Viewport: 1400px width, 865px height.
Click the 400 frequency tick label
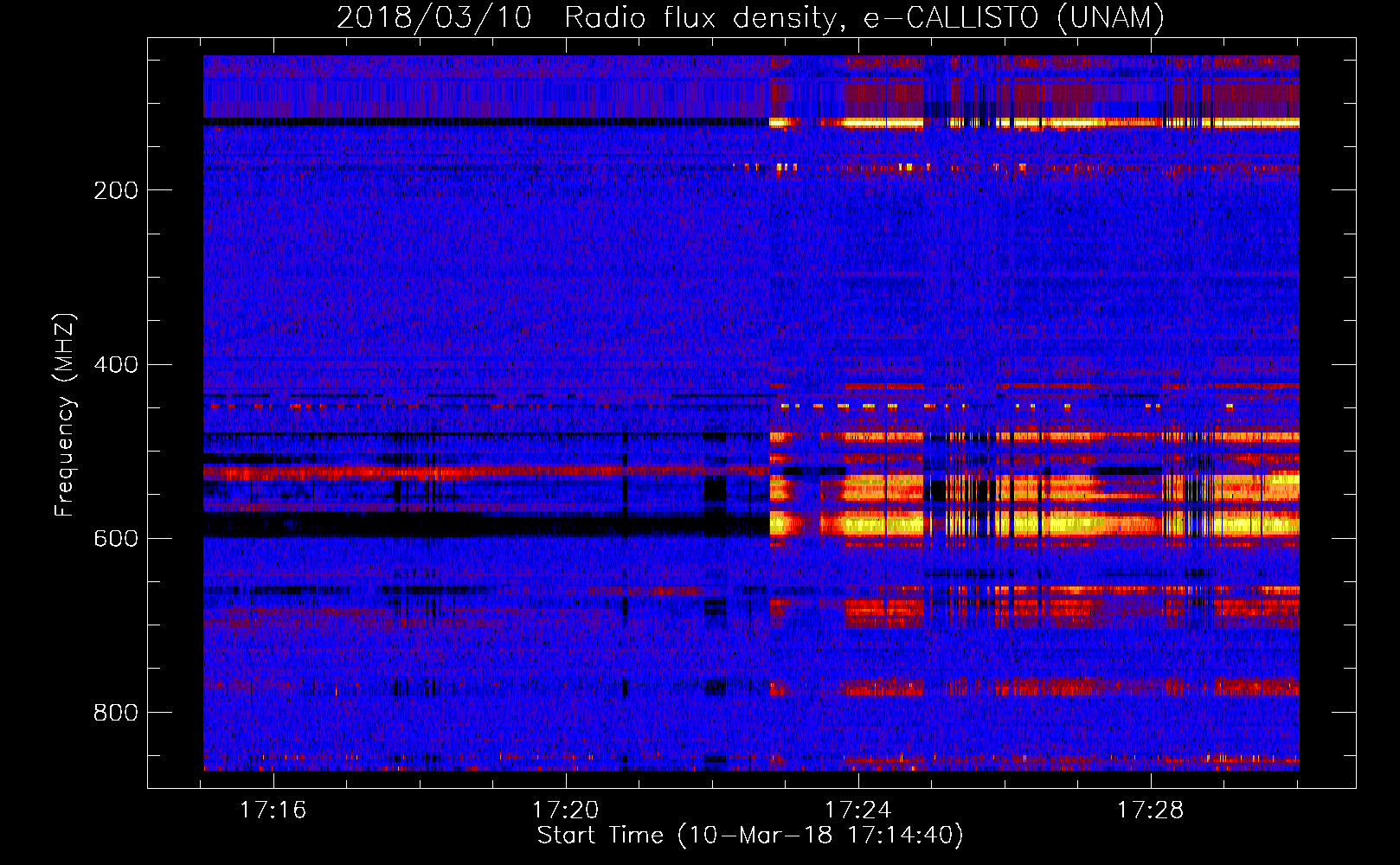tap(116, 364)
